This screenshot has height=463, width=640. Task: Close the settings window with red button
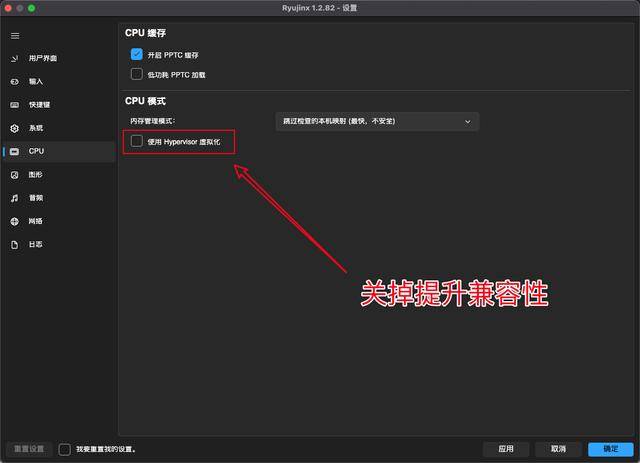click(8, 8)
